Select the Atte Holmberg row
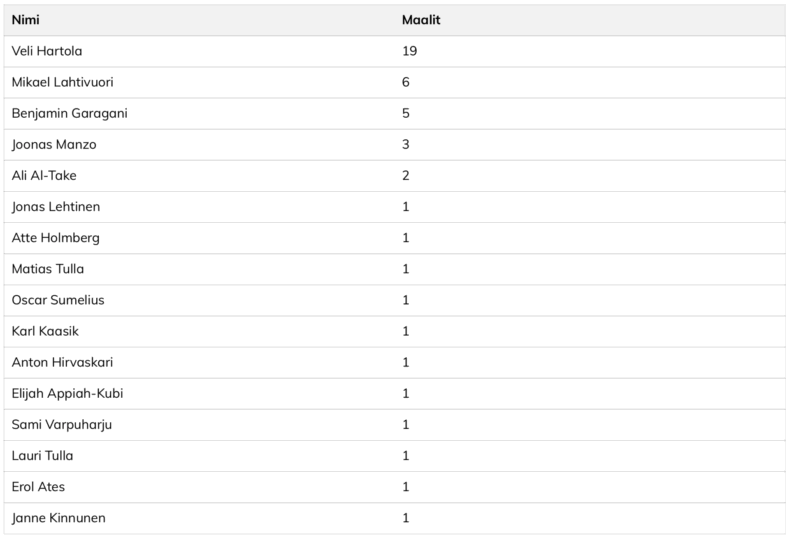790x540 pixels. (x=55, y=238)
